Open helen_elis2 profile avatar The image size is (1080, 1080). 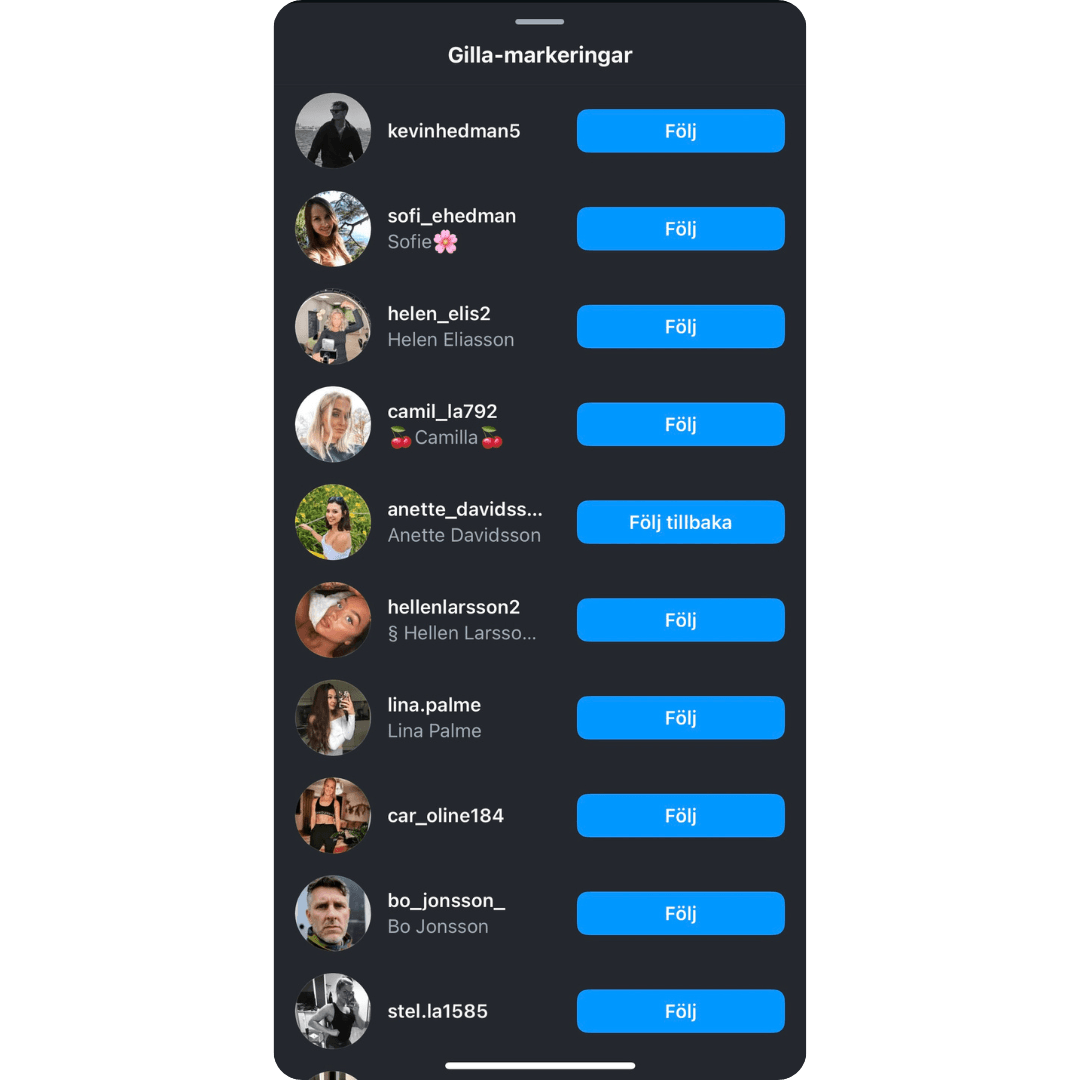(x=333, y=326)
